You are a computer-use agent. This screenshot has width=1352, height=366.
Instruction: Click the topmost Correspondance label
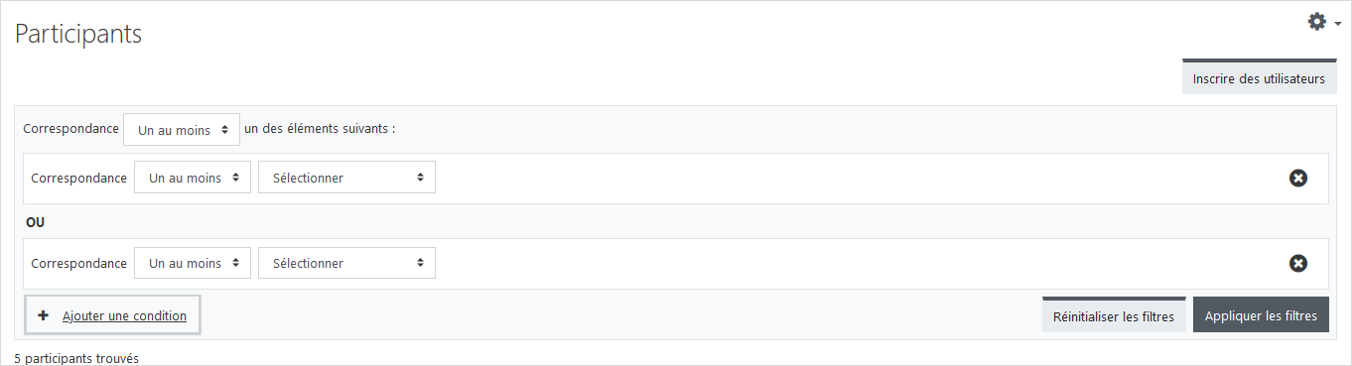(71, 129)
